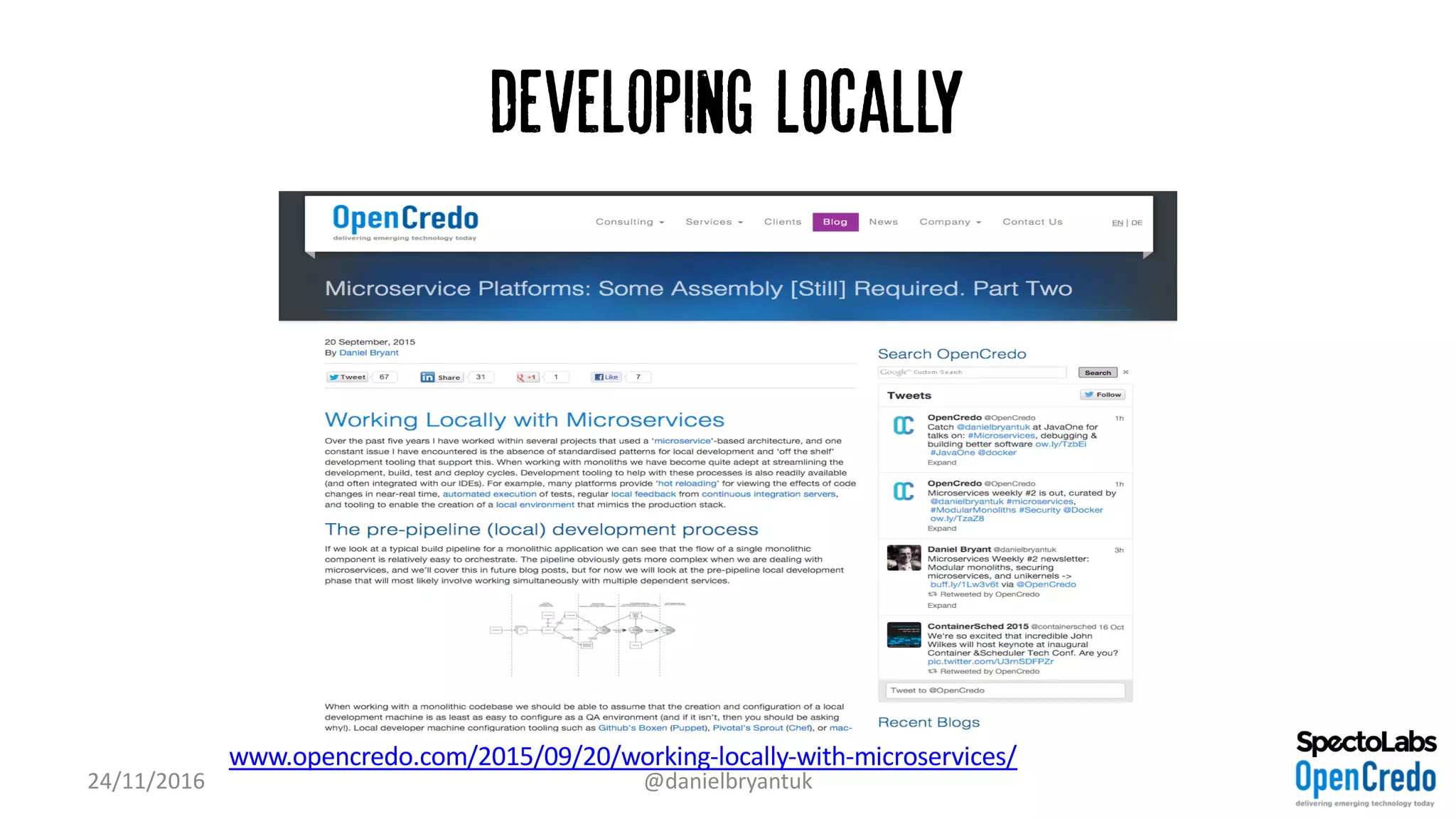This screenshot has width=1456, height=819.
Task: Open the opencredo.com working-locally-with-microservices URL
Action: click(x=623, y=756)
